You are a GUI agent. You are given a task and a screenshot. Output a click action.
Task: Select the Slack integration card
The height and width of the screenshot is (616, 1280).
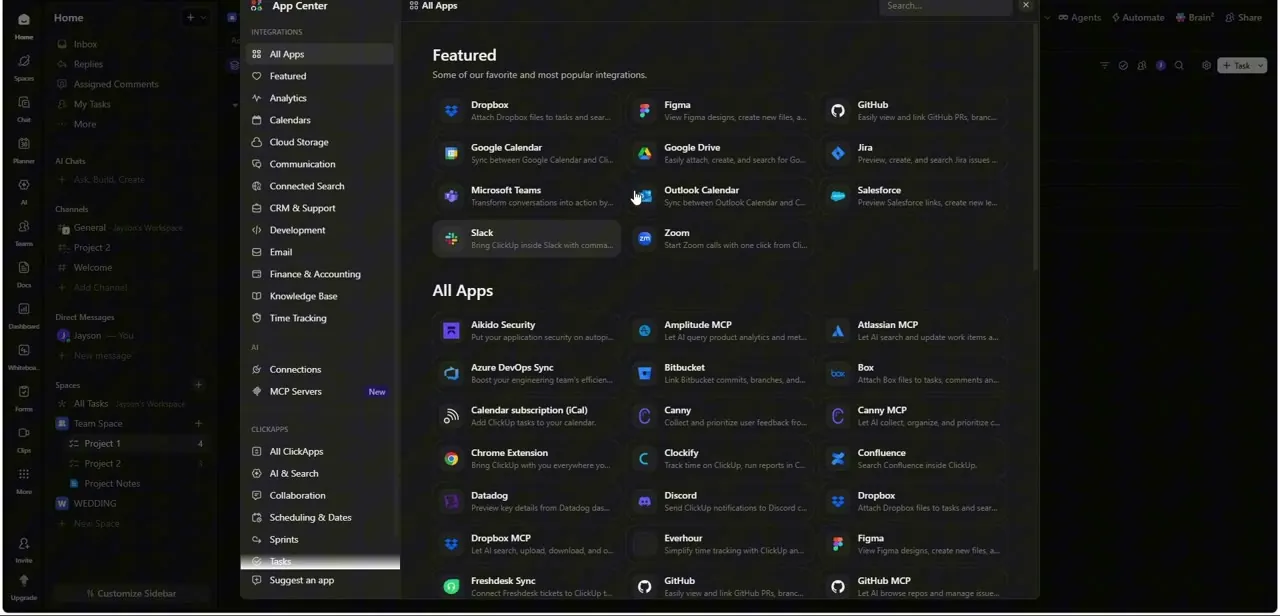pyautogui.click(x=527, y=239)
